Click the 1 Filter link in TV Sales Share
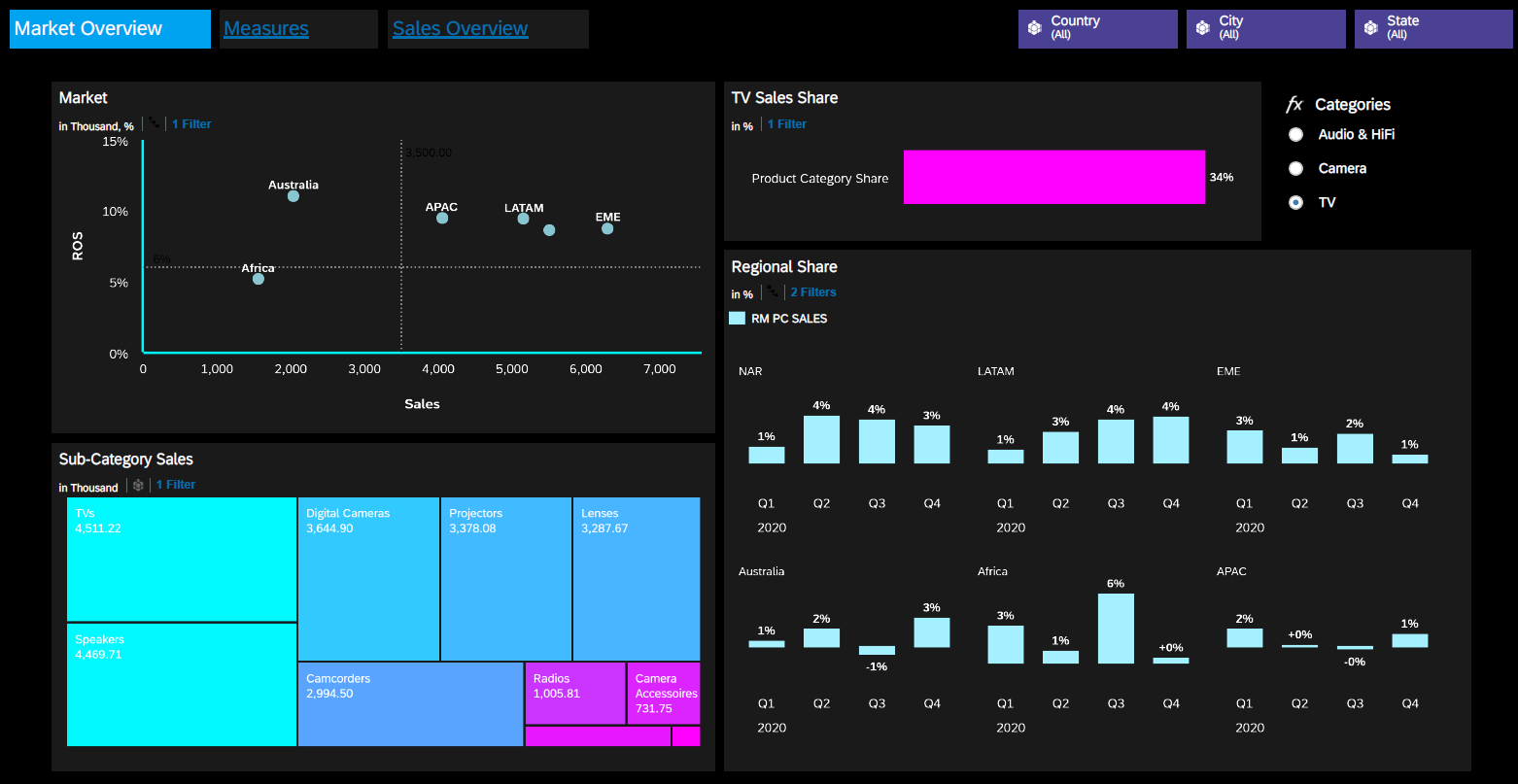 coord(786,123)
